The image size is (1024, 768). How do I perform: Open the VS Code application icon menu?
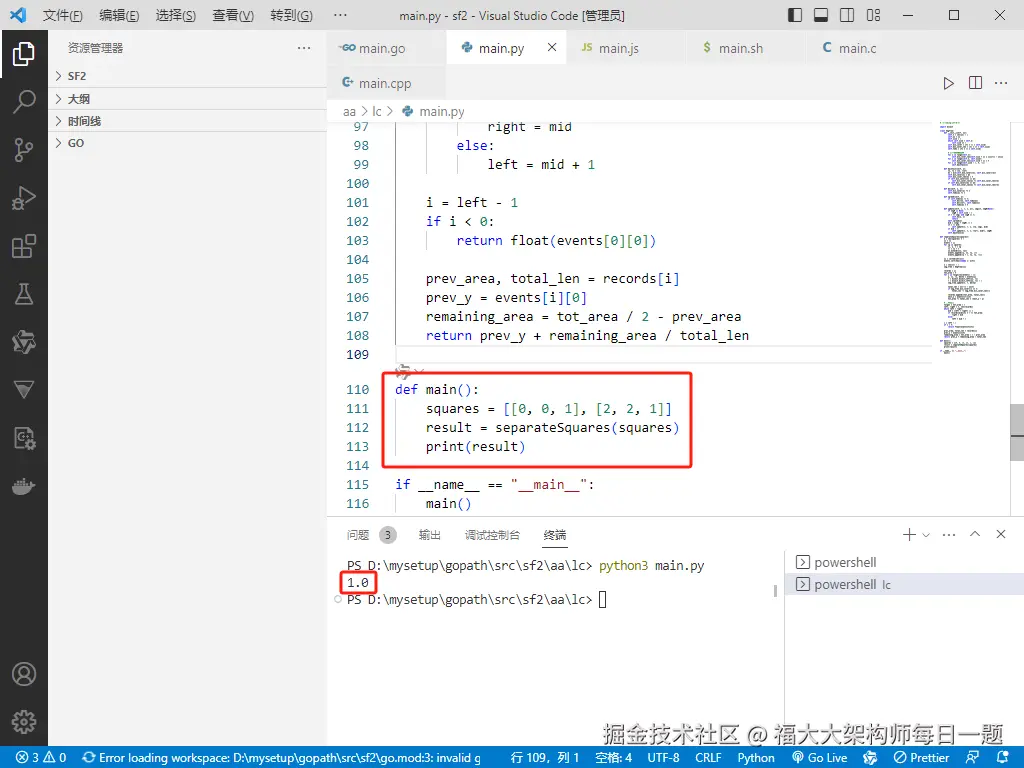pos(18,14)
